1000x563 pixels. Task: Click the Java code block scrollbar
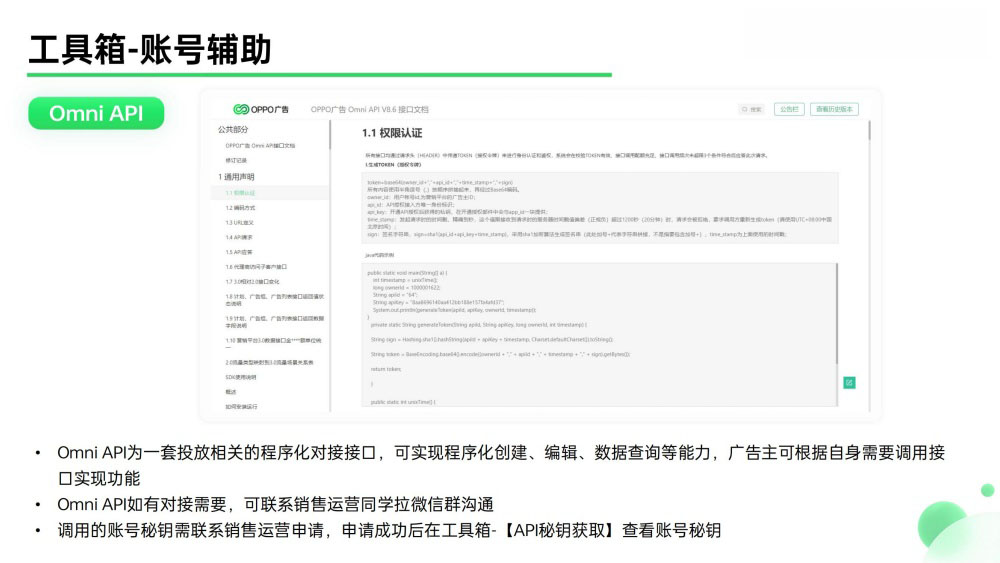tap(837, 314)
